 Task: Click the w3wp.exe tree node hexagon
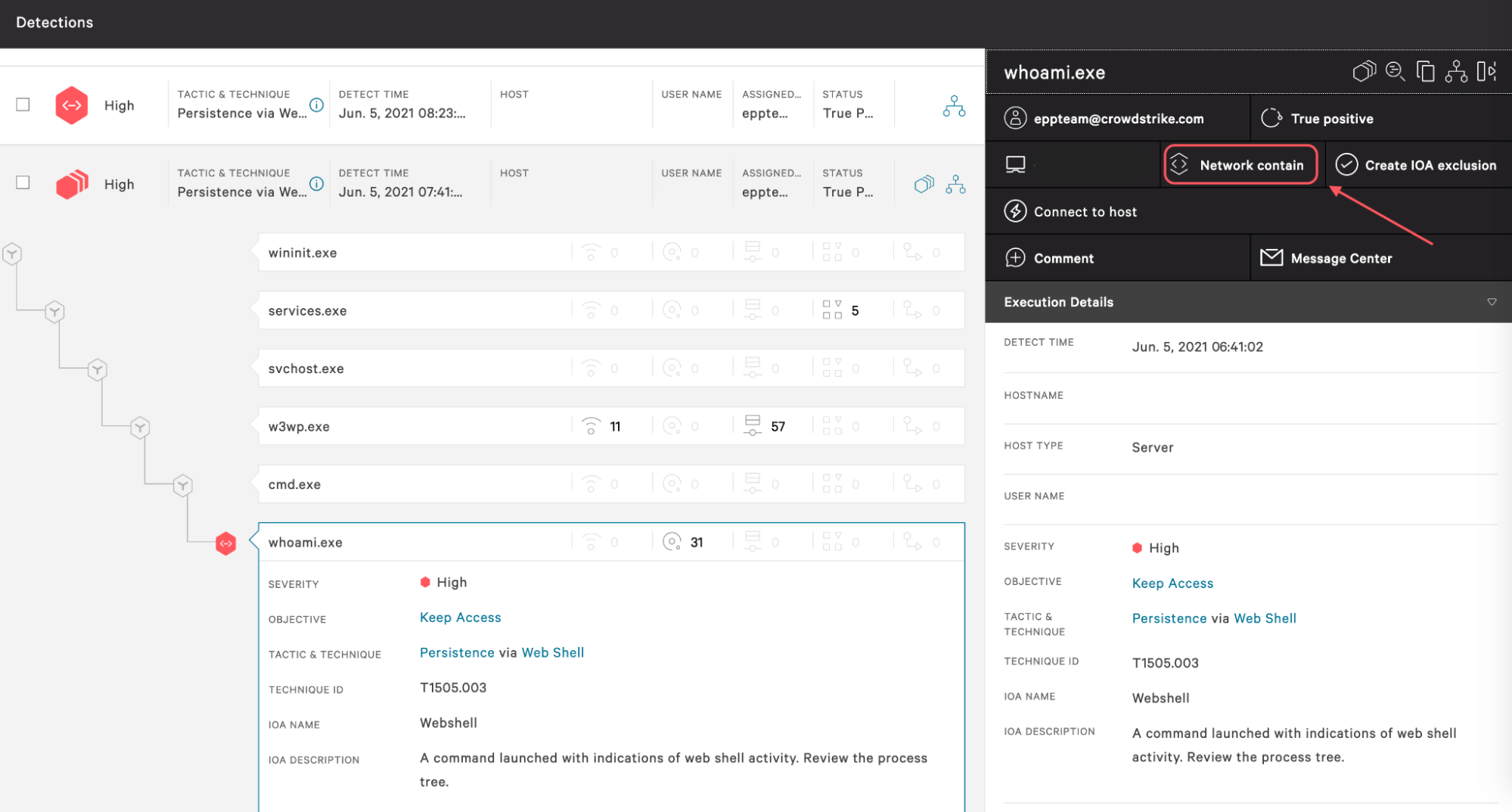point(140,428)
